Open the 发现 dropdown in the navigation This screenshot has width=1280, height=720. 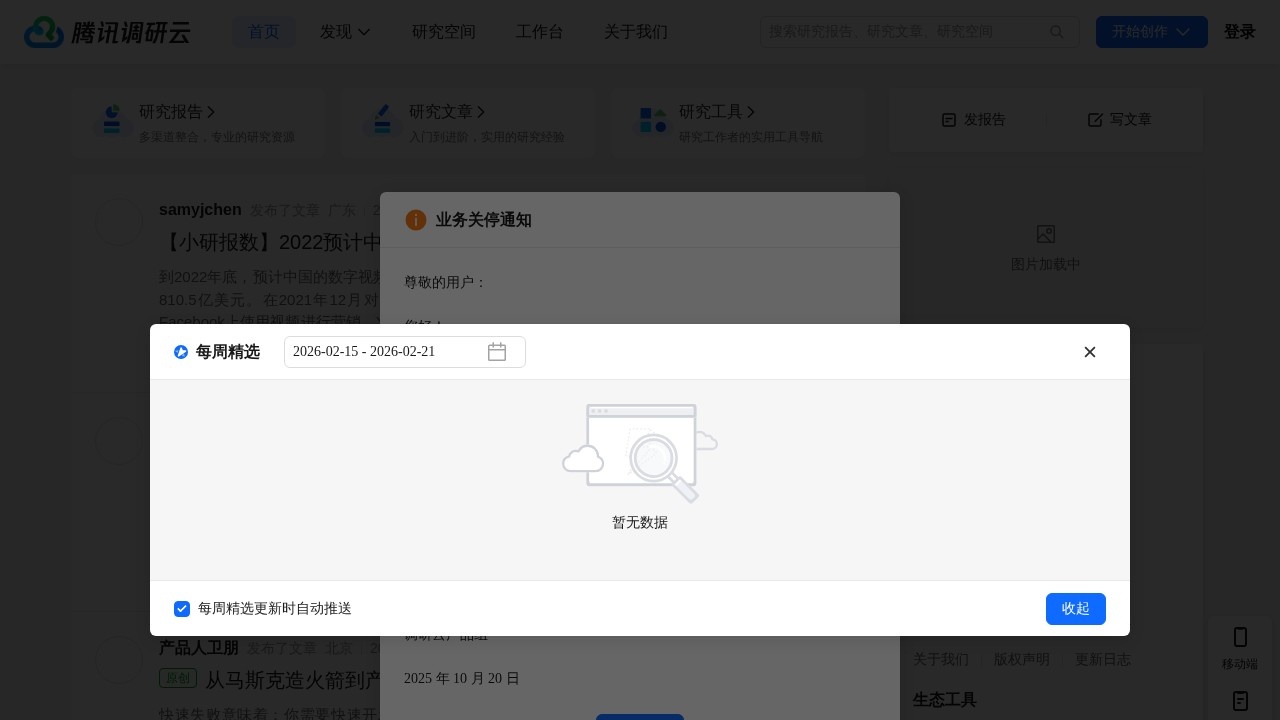tap(345, 32)
